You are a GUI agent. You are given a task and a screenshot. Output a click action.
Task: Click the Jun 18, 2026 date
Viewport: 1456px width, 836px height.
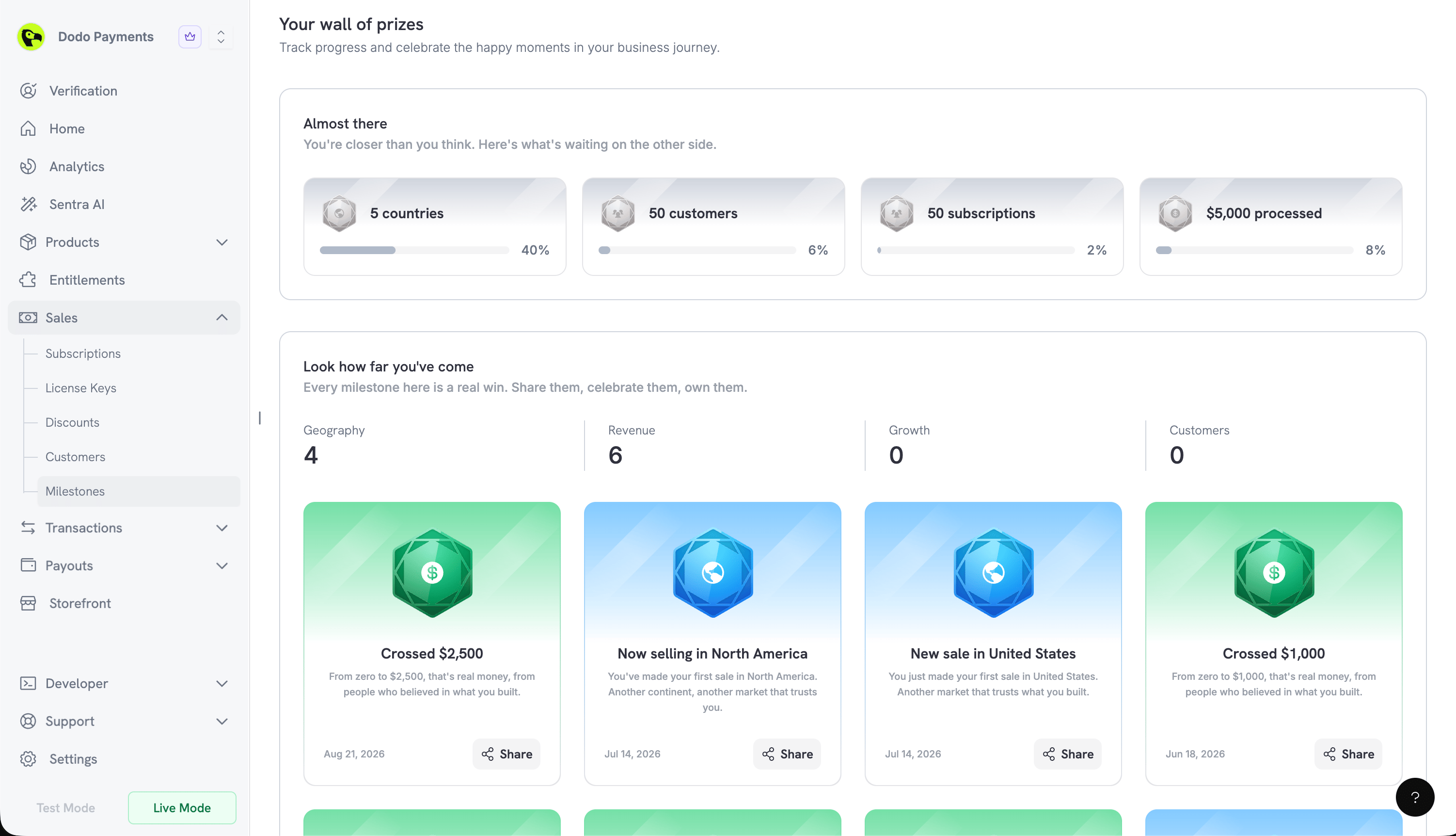1195,754
